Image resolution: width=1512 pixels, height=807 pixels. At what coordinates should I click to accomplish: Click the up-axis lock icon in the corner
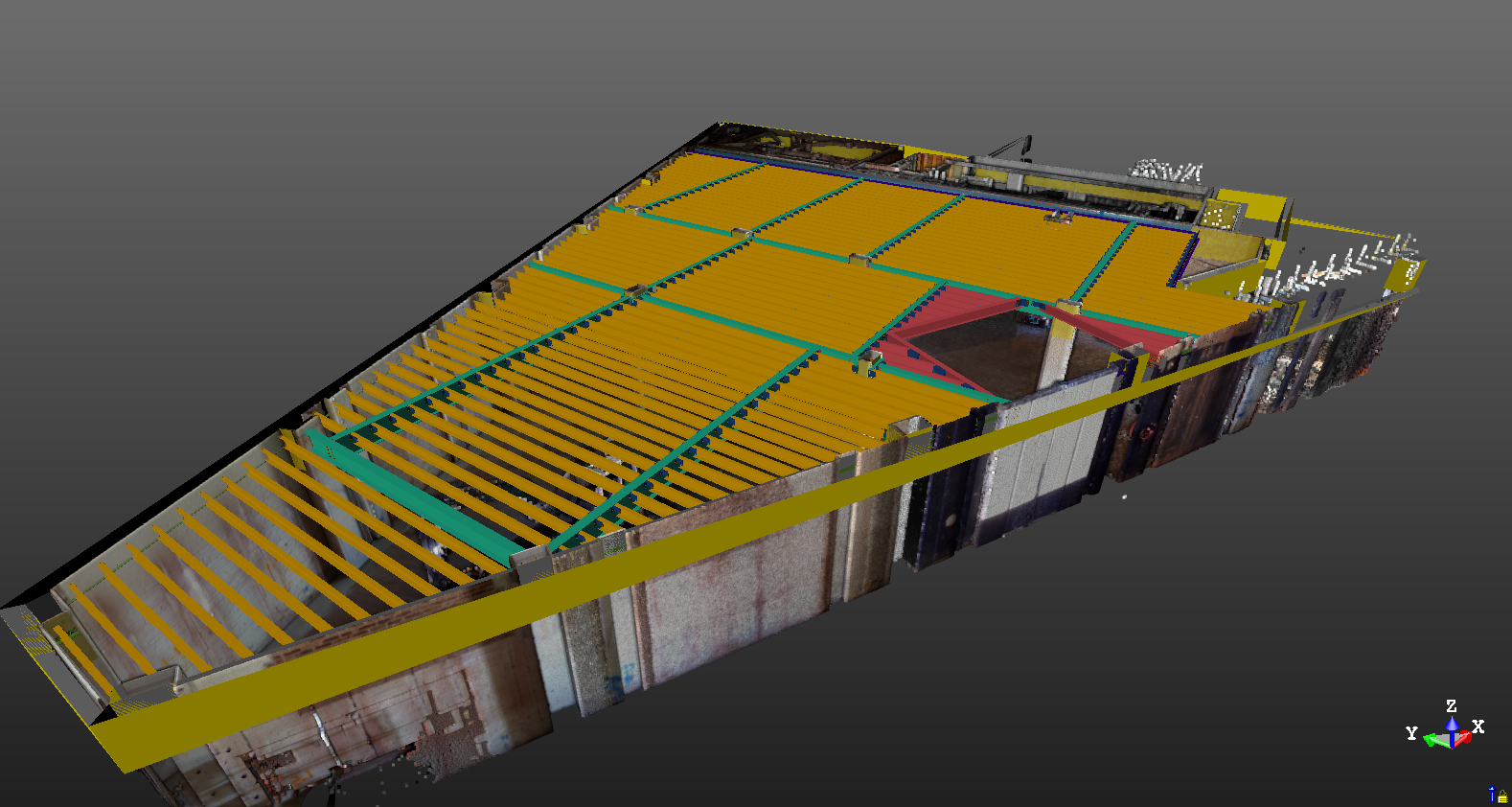click(x=1498, y=795)
